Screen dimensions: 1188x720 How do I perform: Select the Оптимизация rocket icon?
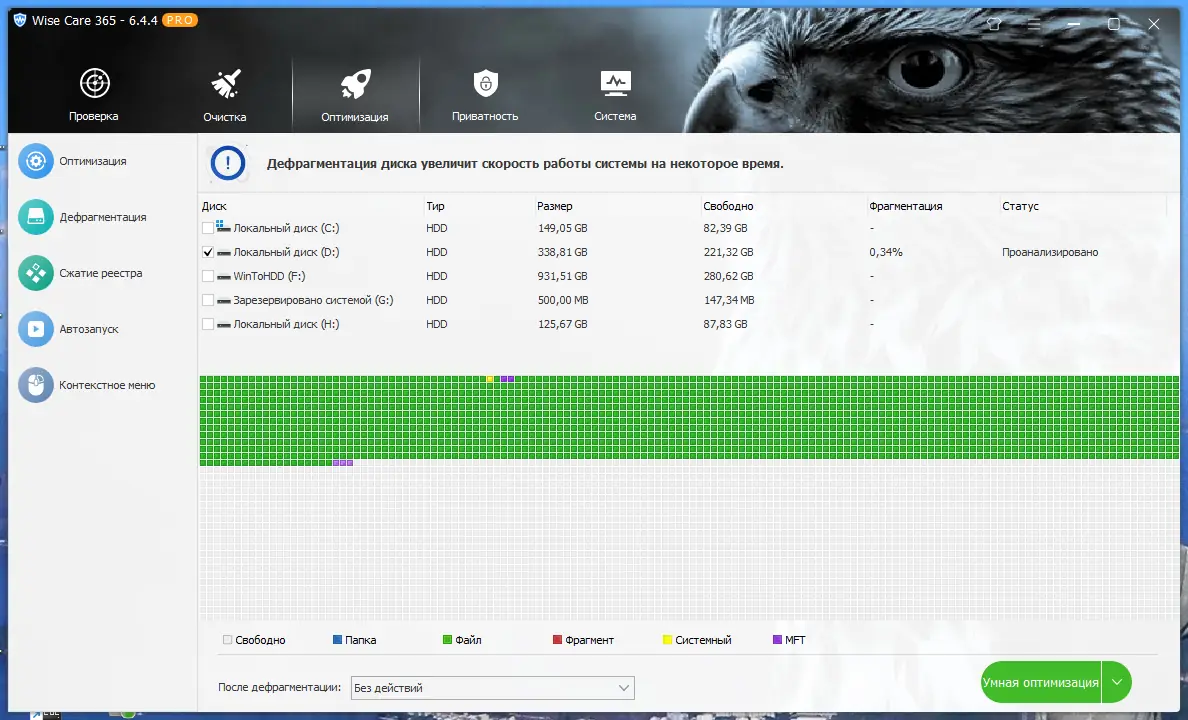click(x=355, y=83)
